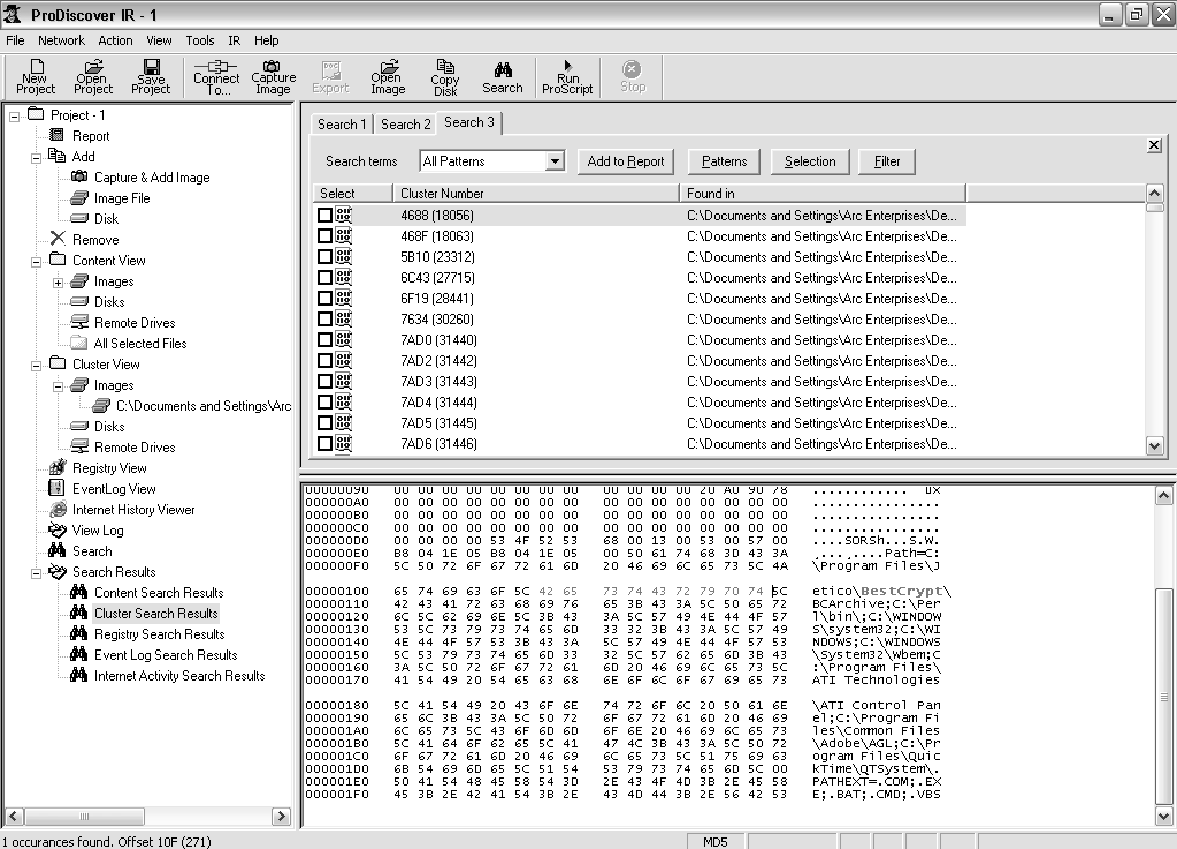Switch to the Search 1 tab

(x=342, y=124)
